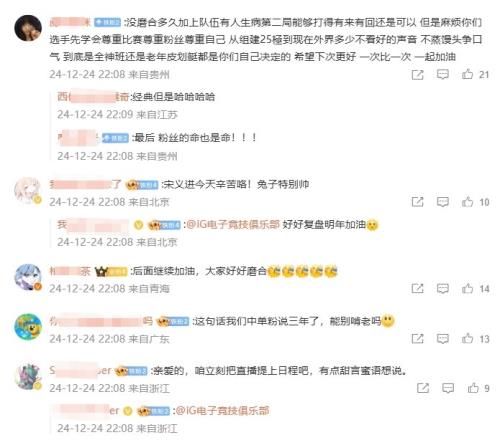Reply to the 亲爱的 comment from 浙江
The image size is (500, 440).
click(x=448, y=388)
